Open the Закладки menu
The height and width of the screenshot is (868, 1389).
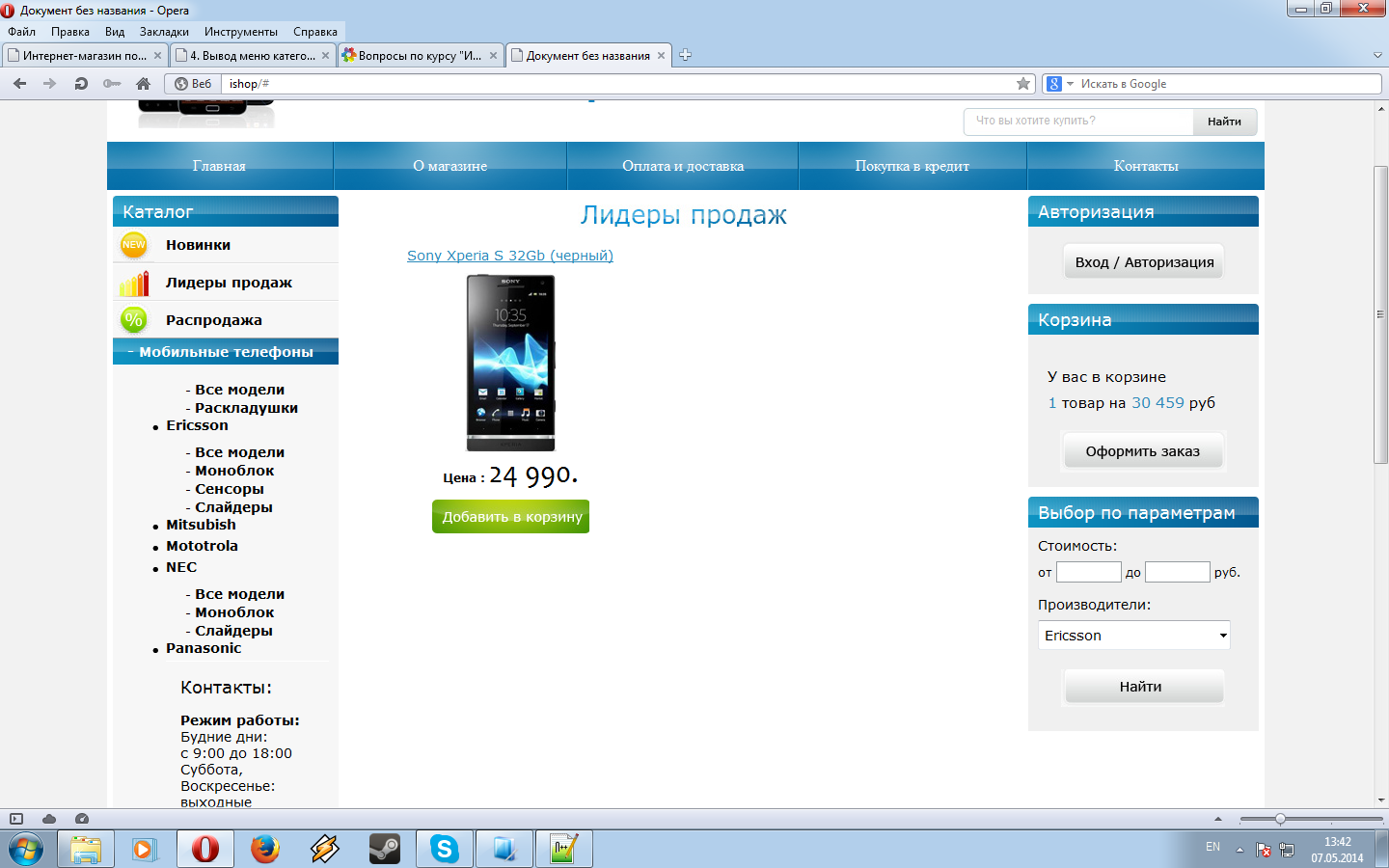164,32
